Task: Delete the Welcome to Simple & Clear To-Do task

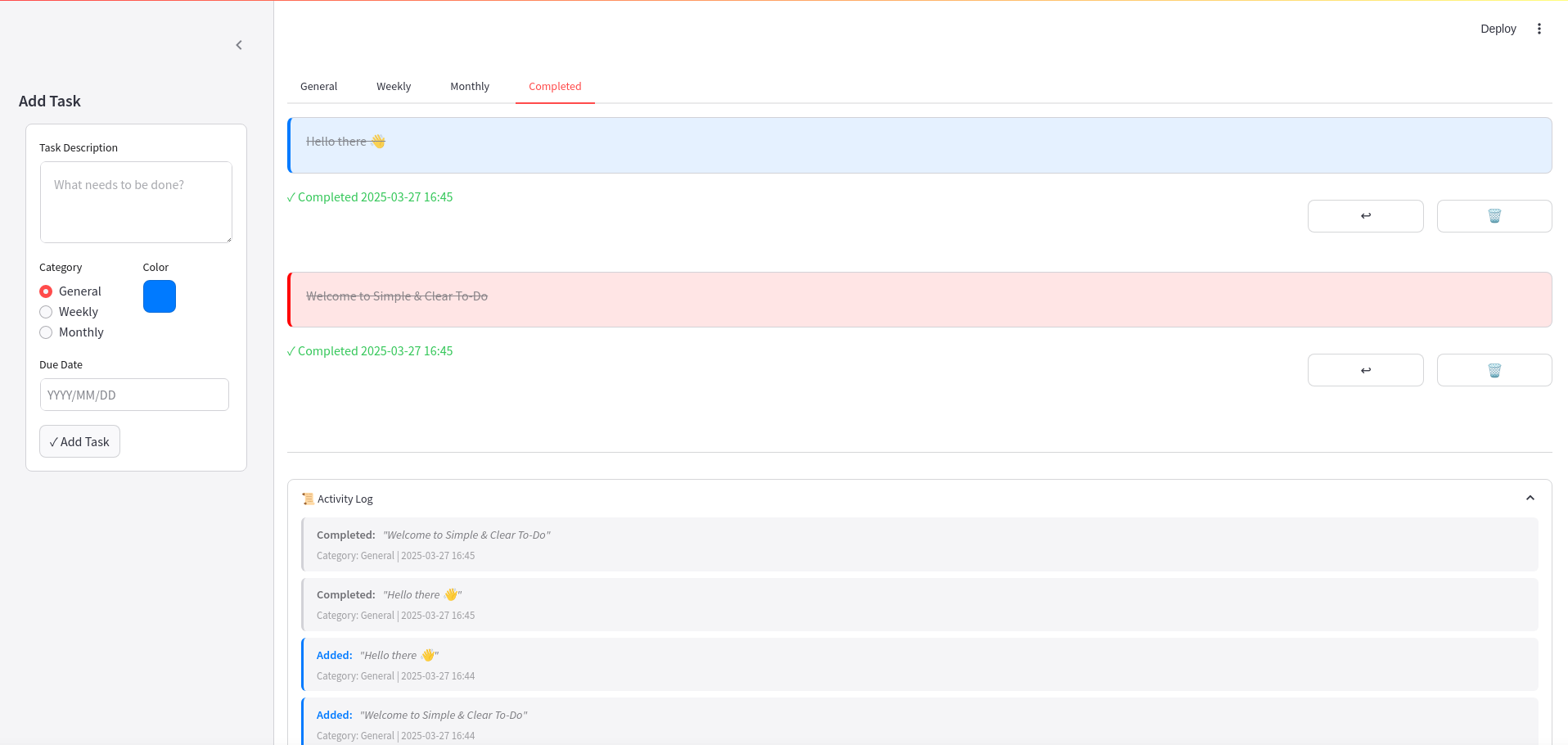Action: (x=1494, y=370)
